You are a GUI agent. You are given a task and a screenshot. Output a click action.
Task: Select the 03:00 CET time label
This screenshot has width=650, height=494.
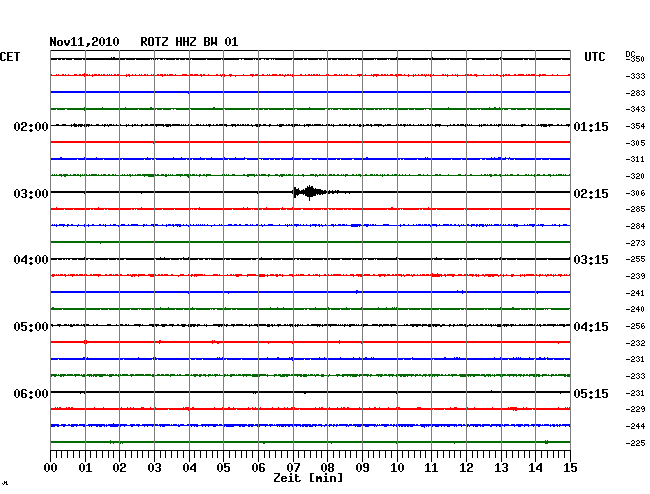click(x=31, y=194)
